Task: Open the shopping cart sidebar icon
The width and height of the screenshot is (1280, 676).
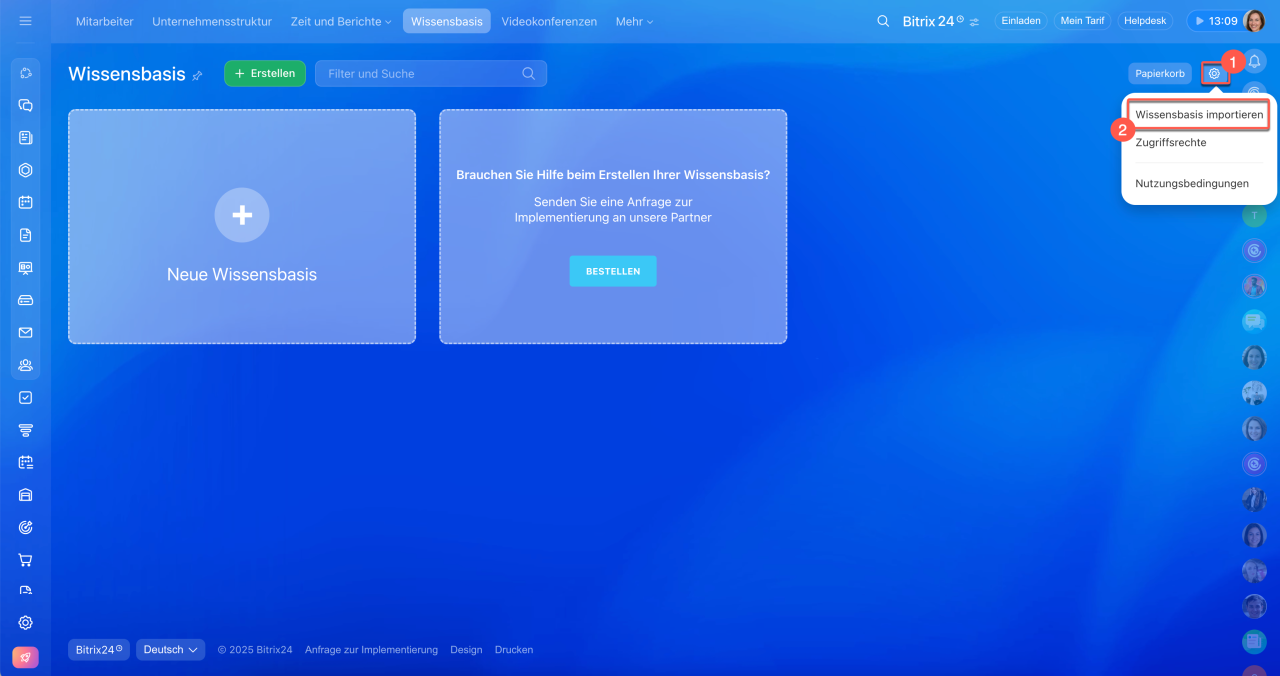Action: [26, 560]
